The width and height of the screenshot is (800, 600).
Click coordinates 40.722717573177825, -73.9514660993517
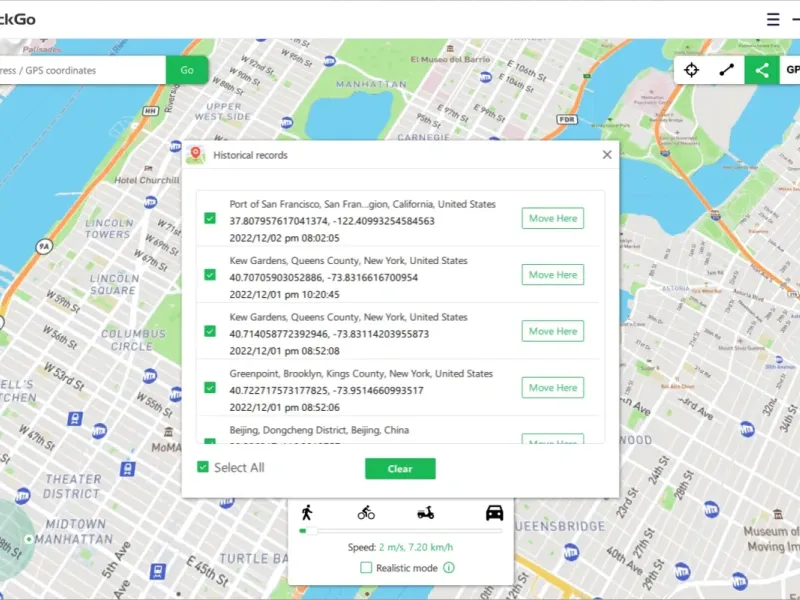326,391
